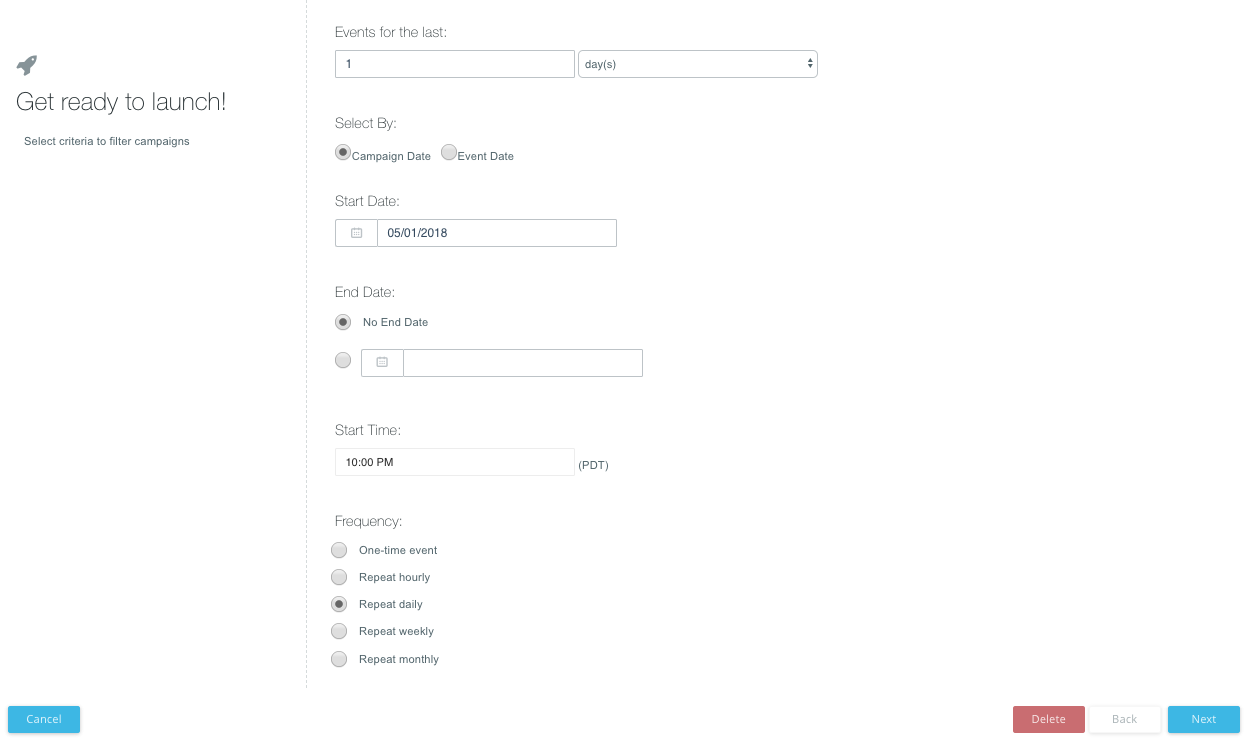The width and height of the screenshot is (1246, 744).
Task: Set frequency to Repeat monthly
Action: (x=339, y=659)
